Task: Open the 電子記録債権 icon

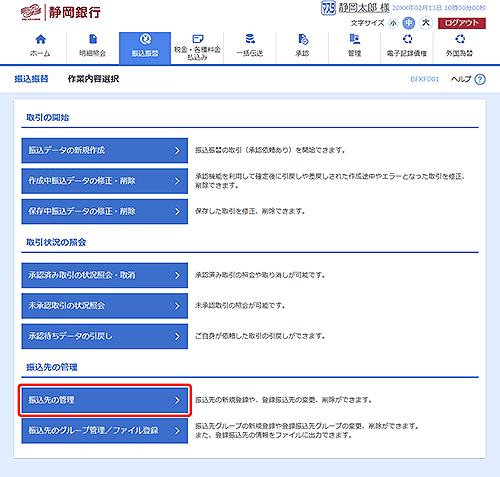Action: click(x=407, y=39)
